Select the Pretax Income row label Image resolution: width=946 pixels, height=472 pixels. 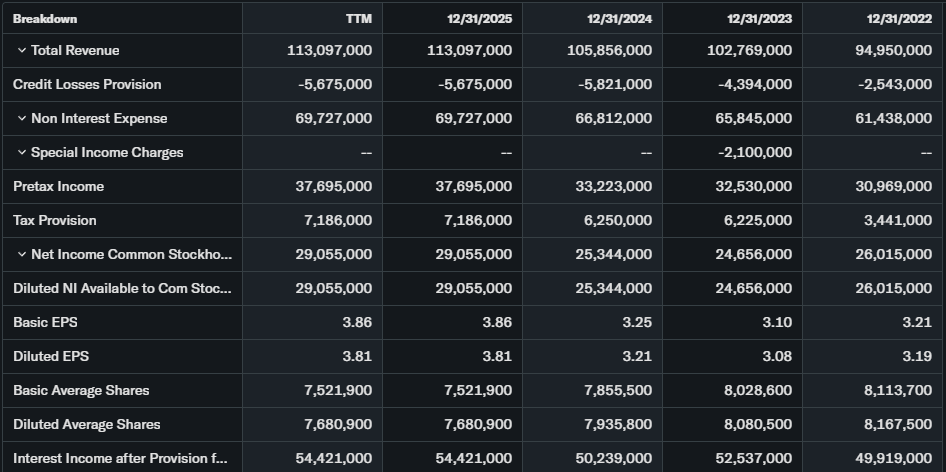tap(58, 187)
